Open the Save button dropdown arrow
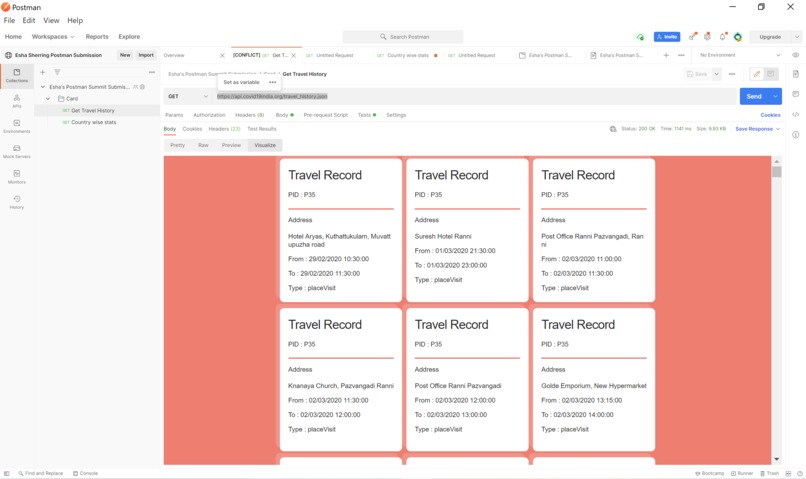Screen dimensions: 806x479 click(x=717, y=74)
